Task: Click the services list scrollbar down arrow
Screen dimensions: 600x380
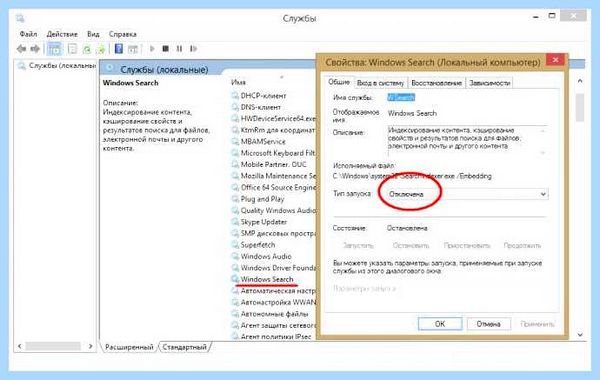Action: 580,335
